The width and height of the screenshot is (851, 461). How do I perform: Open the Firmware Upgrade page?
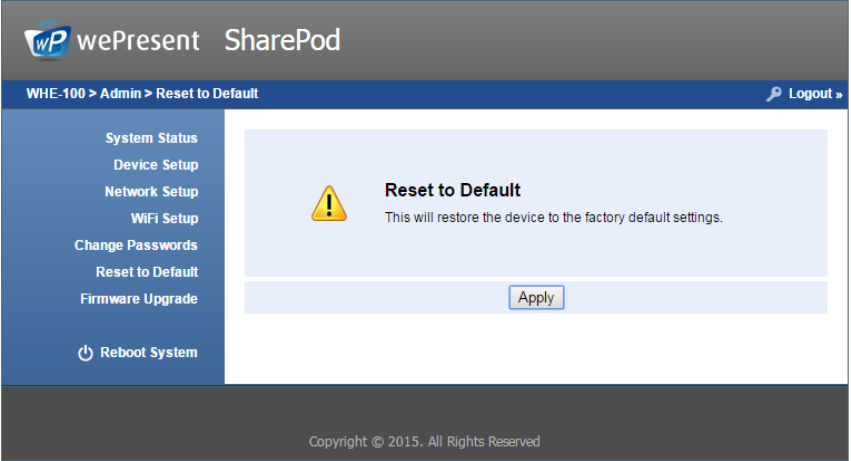(139, 299)
